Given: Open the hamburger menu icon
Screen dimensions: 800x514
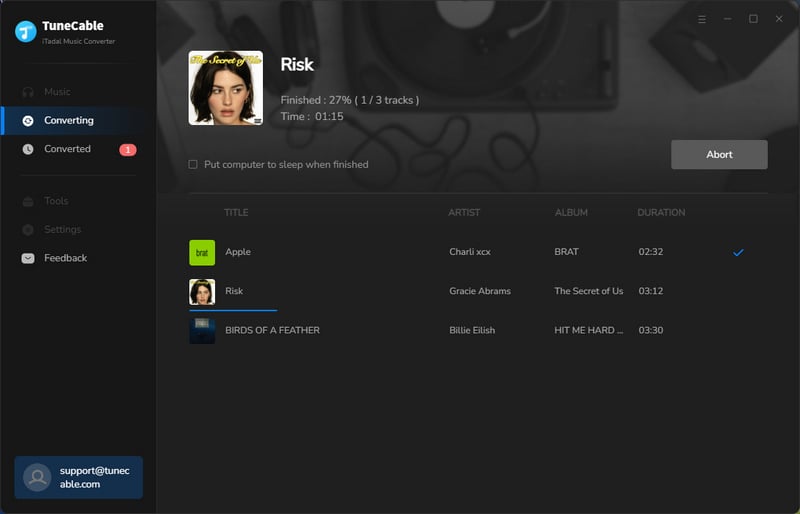Looking at the screenshot, I should pyautogui.click(x=702, y=19).
